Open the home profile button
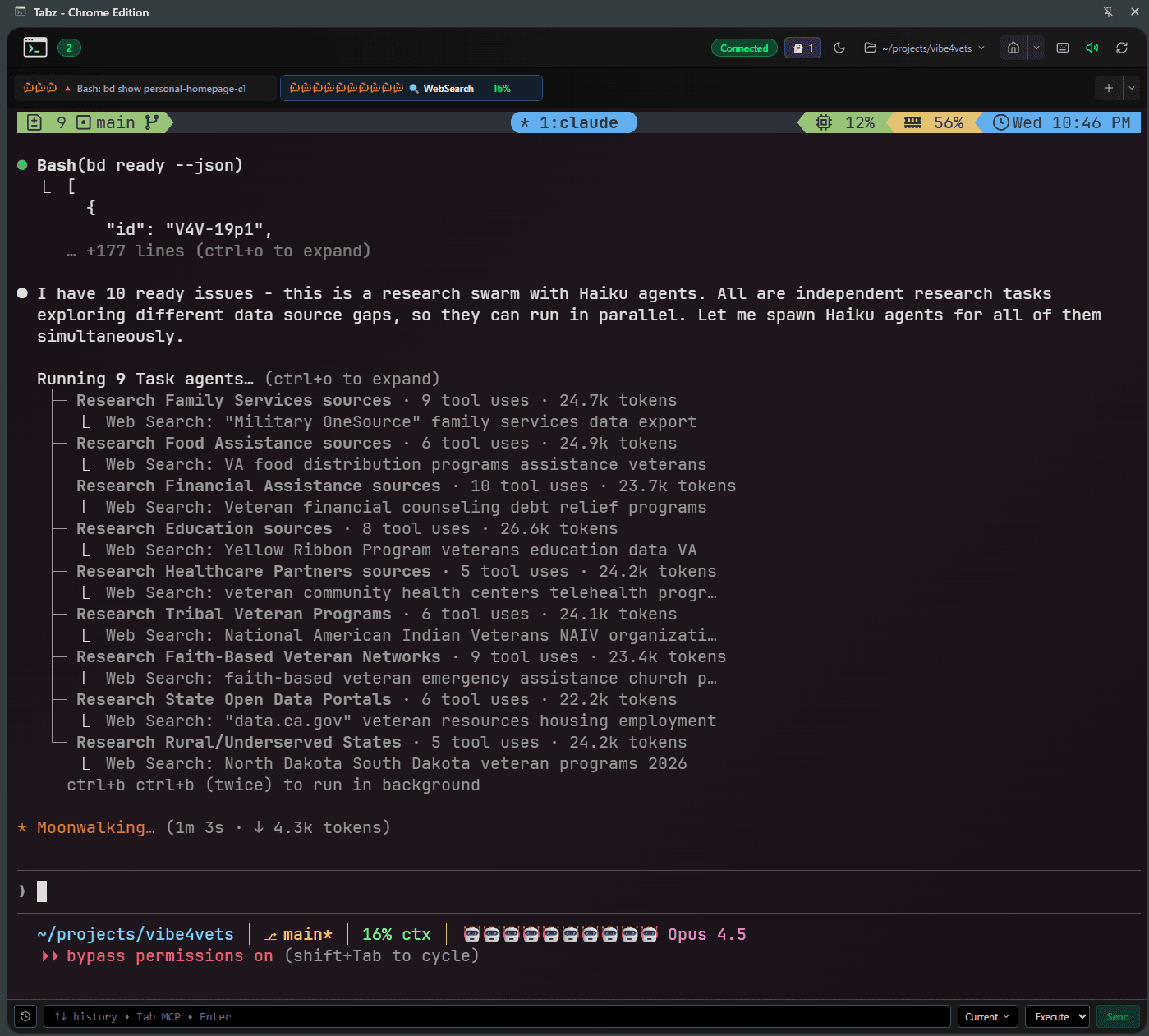 1013,48
